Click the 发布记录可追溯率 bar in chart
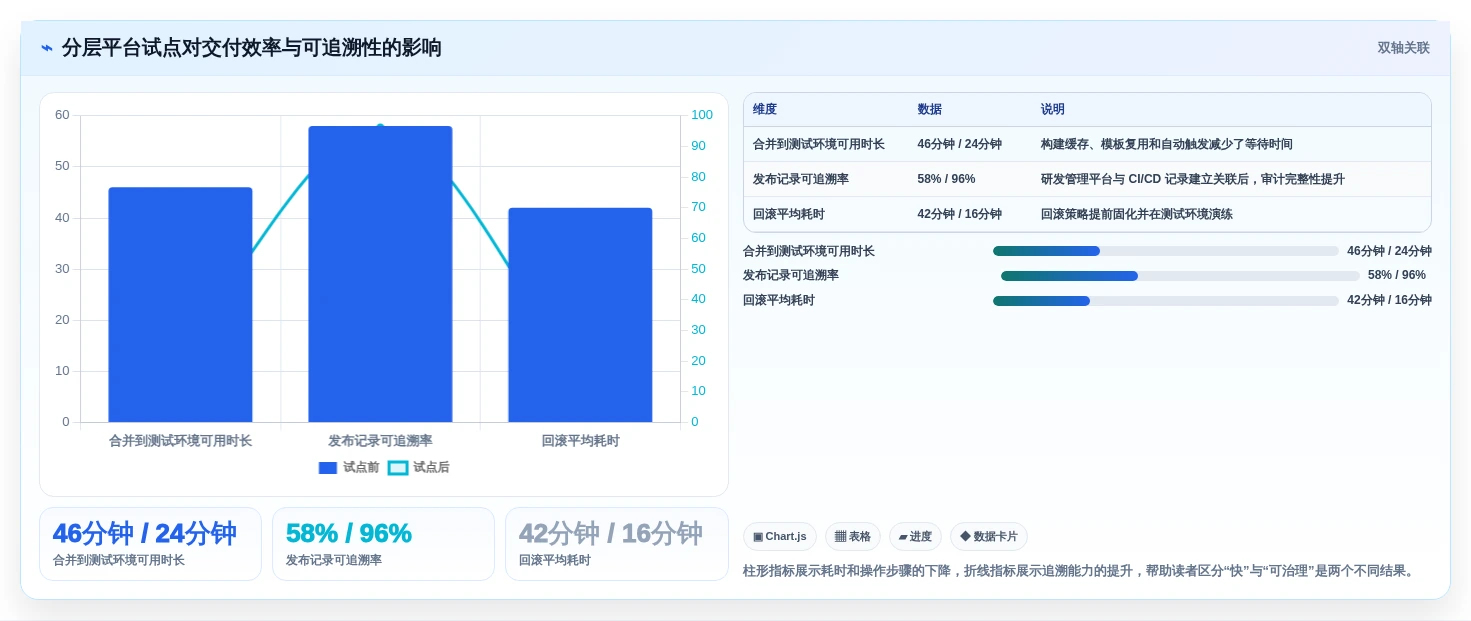The width and height of the screenshot is (1471, 621). (x=380, y=274)
